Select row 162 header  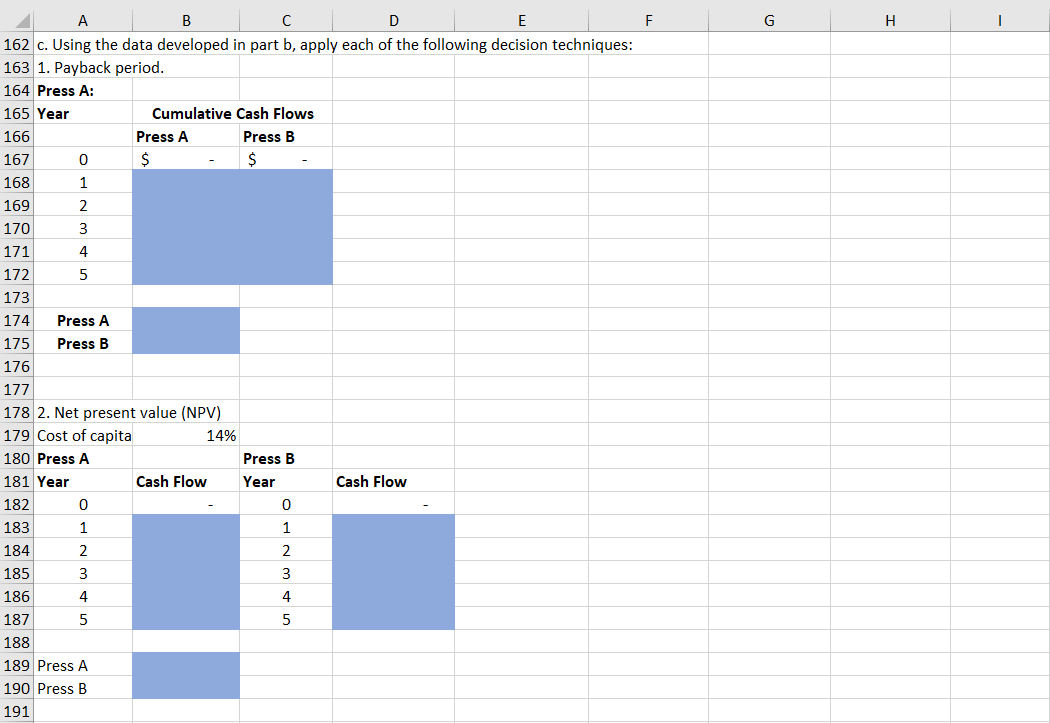16,44
